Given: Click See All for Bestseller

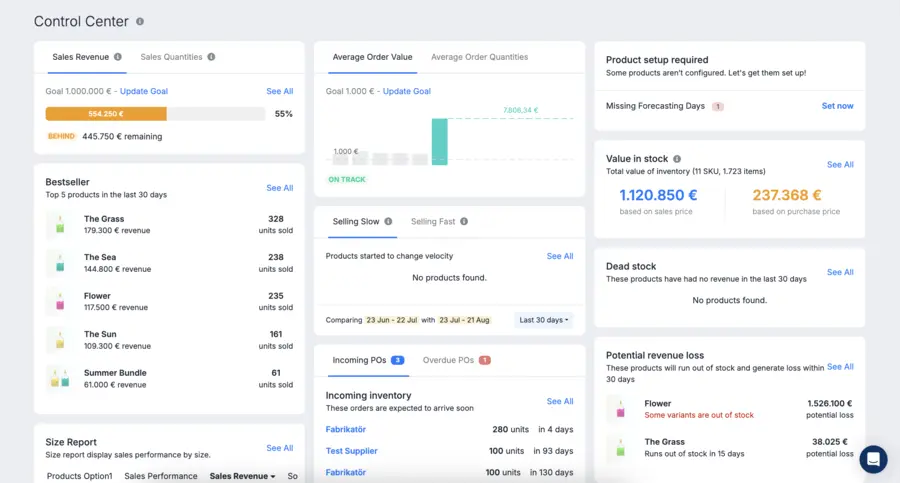Looking at the screenshot, I should [280, 188].
